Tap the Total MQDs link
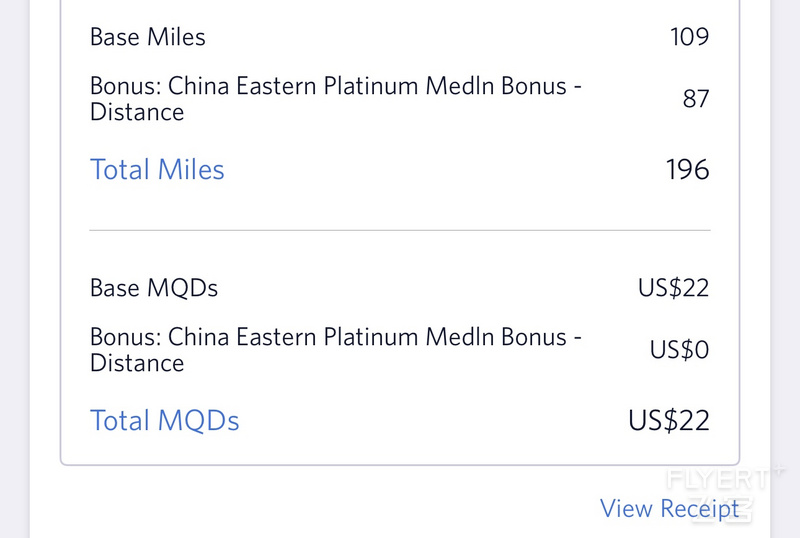Screen dimensions: 800x538 click(x=164, y=421)
